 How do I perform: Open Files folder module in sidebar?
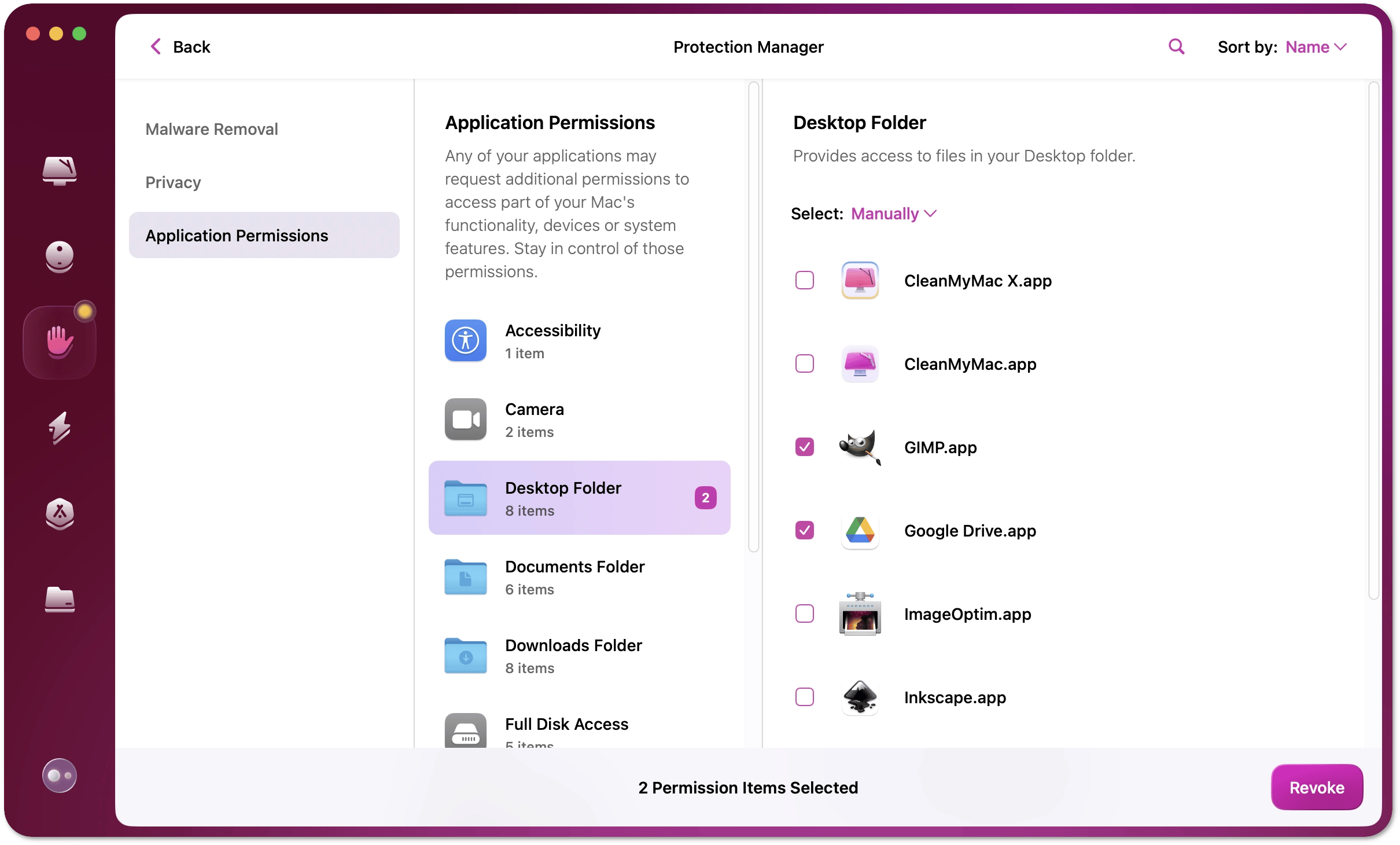tap(60, 599)
